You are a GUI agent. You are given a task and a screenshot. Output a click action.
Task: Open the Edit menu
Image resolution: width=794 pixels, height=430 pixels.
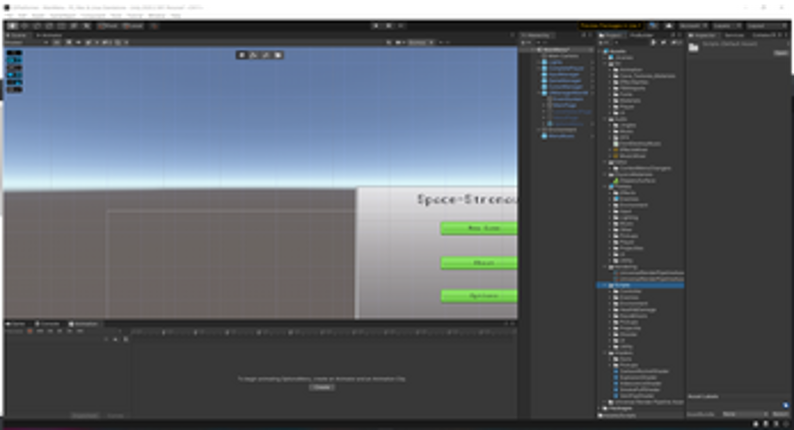point(22,15)
